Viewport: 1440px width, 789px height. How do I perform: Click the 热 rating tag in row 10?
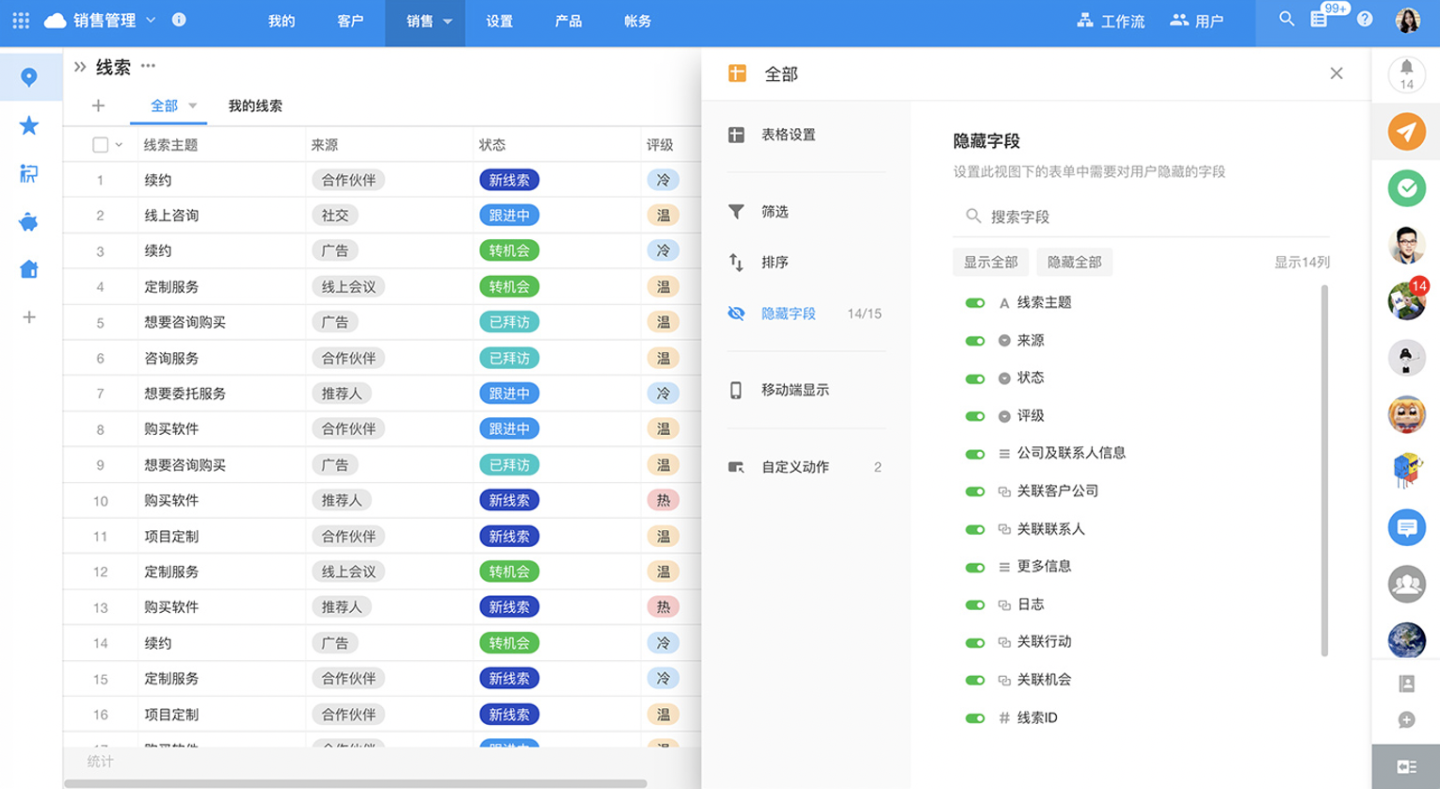[x=663, y=500]
